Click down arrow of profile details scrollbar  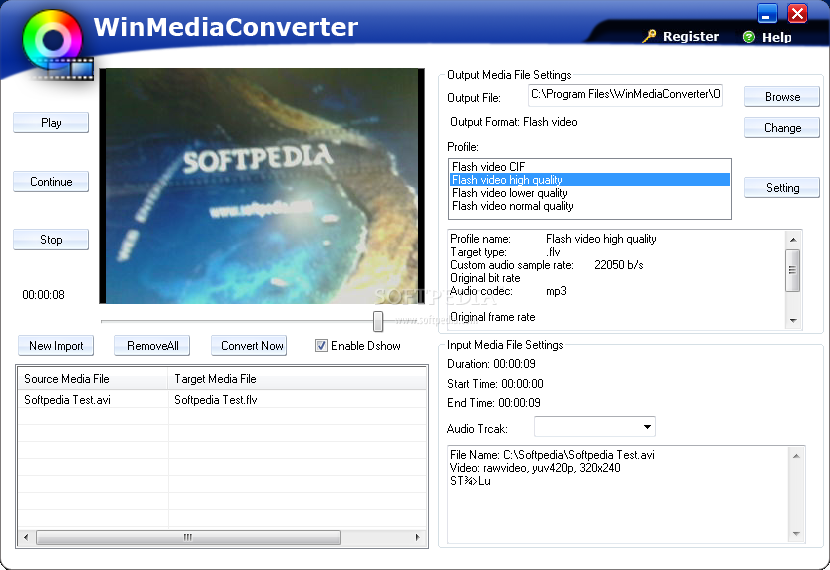[x=792, y=320]
